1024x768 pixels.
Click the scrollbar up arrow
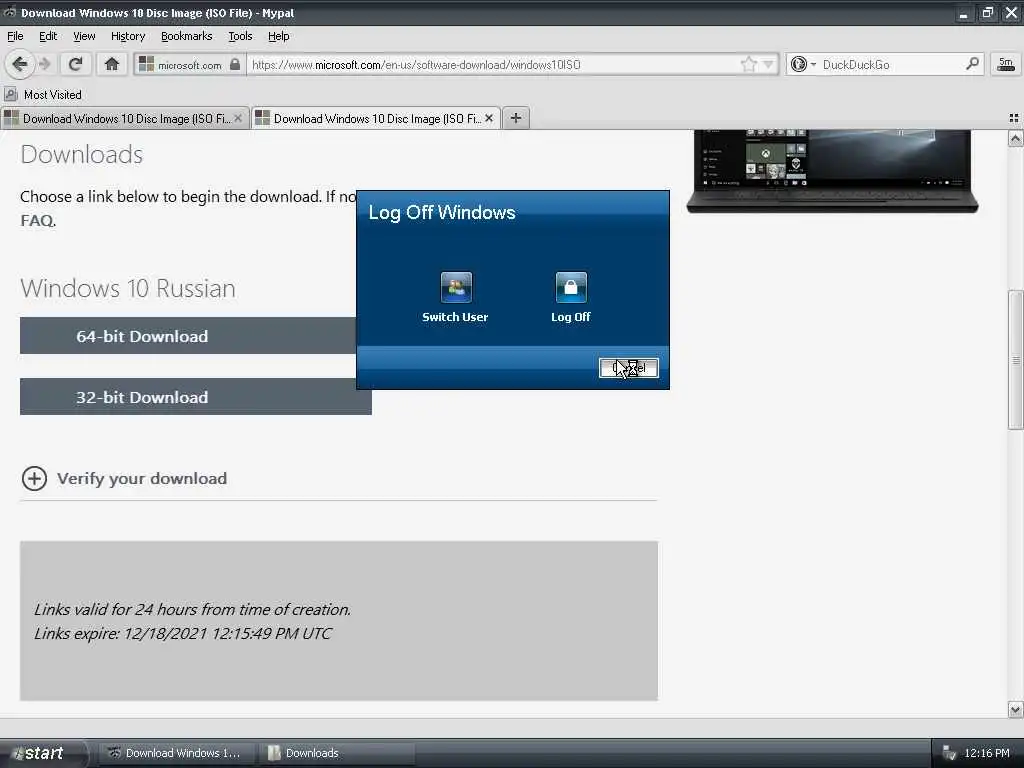tap(1015, 138)
